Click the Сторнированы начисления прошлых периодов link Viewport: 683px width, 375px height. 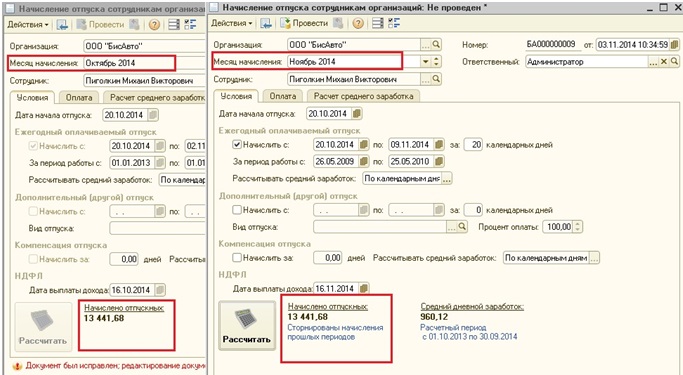point(335,332)
